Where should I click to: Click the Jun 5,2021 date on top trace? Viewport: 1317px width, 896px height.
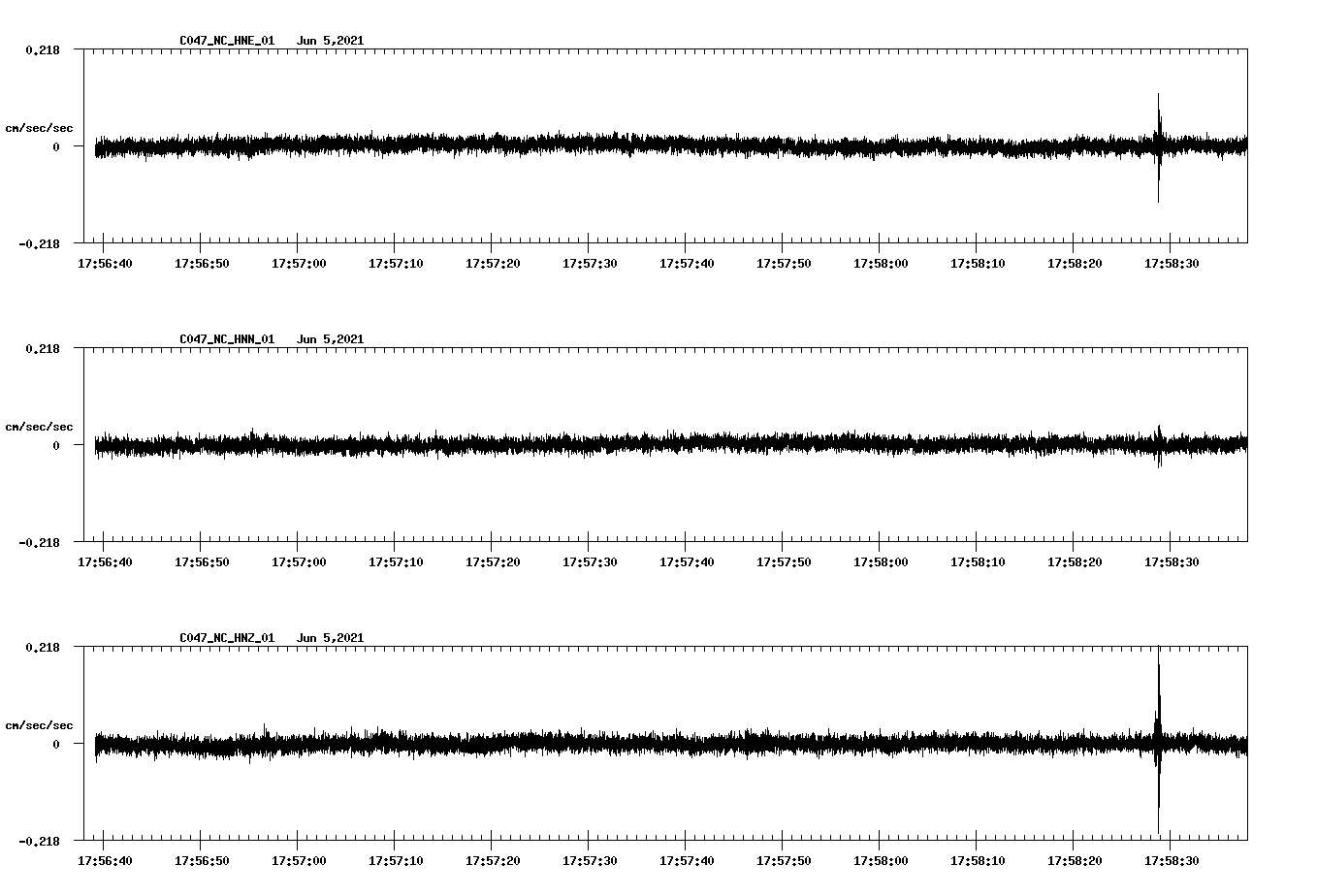pos(332,41)
